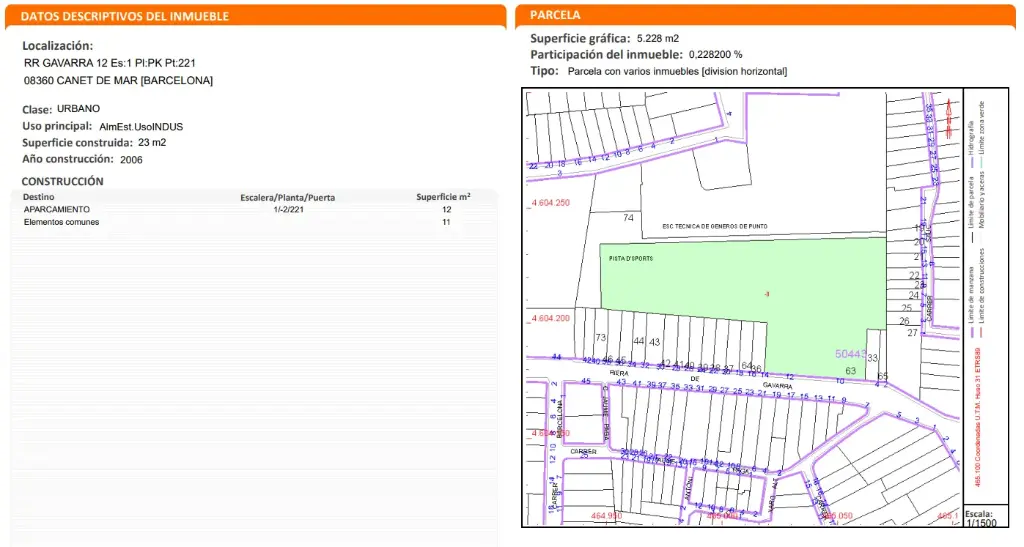
Task: Click the 'Elementos comunes' table row
Action: (61, 222)
